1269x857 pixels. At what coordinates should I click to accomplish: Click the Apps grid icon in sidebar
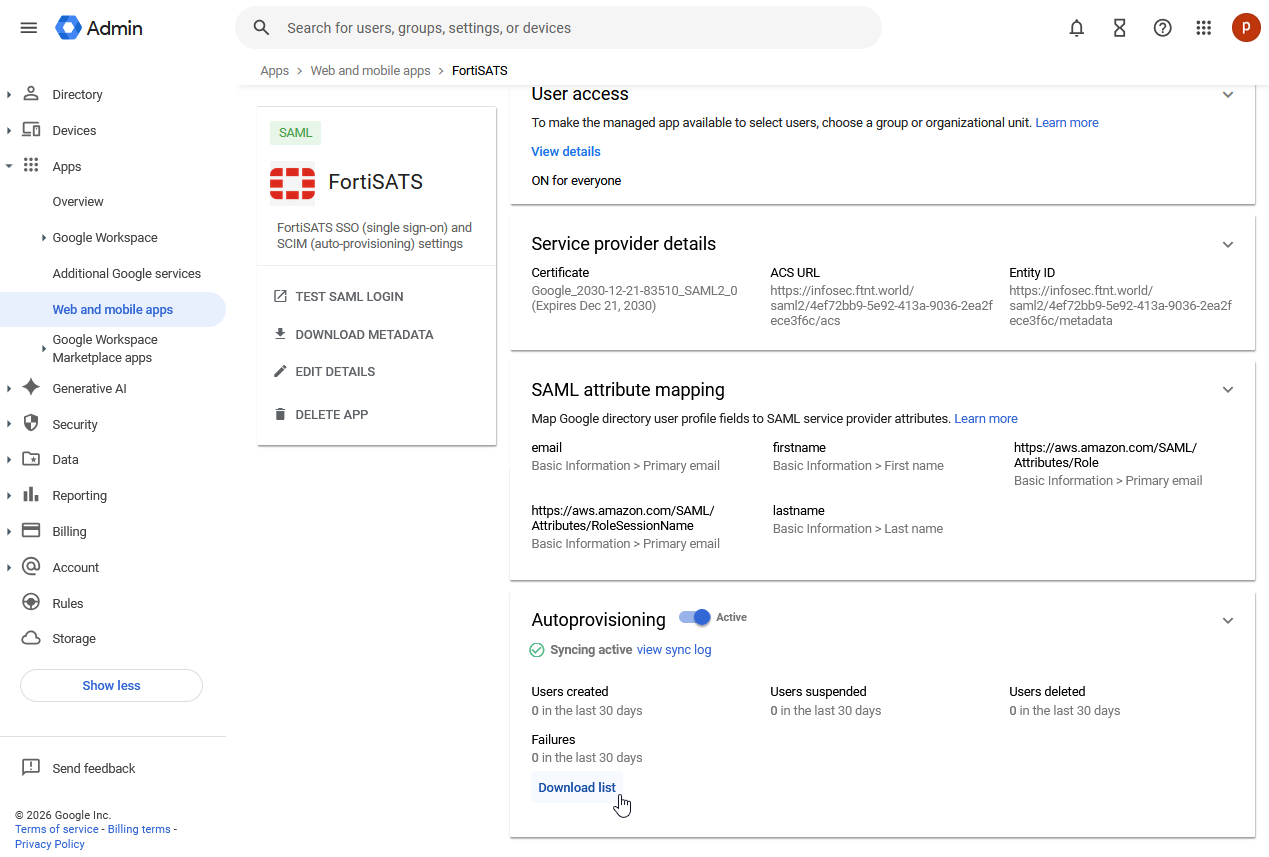pos(31,166)
